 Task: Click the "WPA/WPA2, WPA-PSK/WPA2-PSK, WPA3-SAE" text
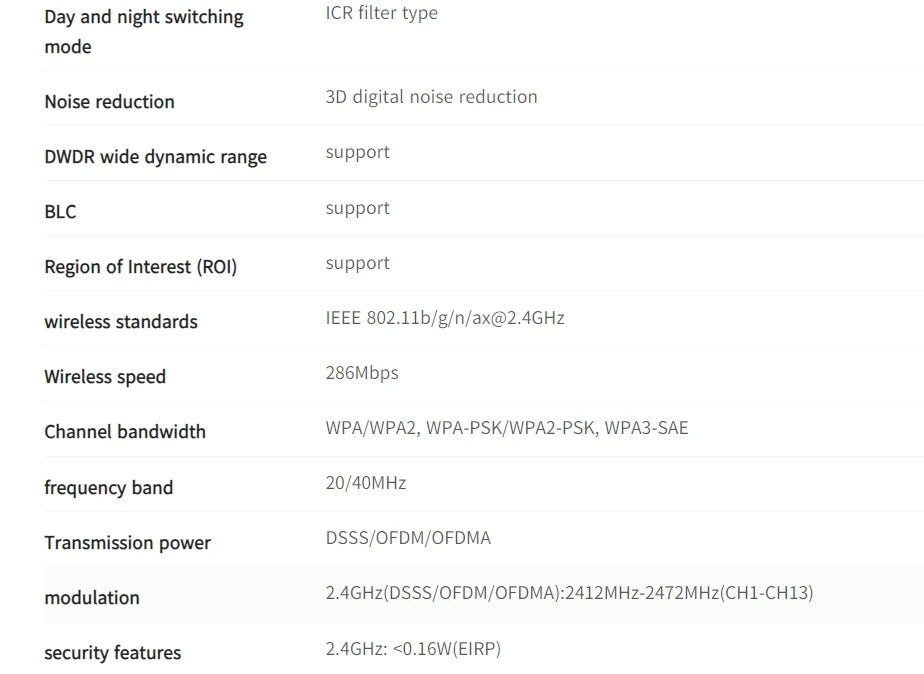click(506, 428)
